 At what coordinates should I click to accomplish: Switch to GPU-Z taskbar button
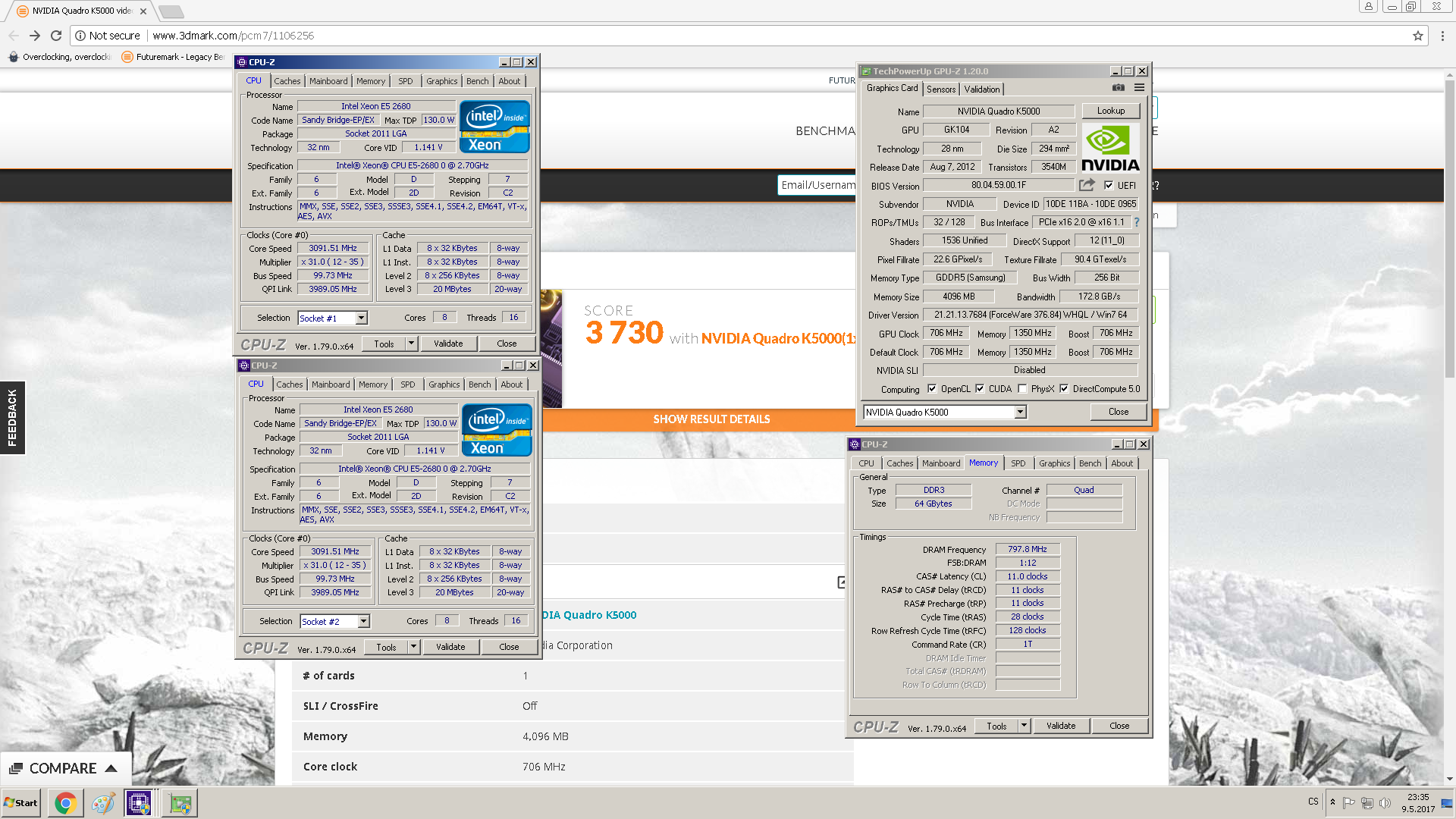click(180, 803)
